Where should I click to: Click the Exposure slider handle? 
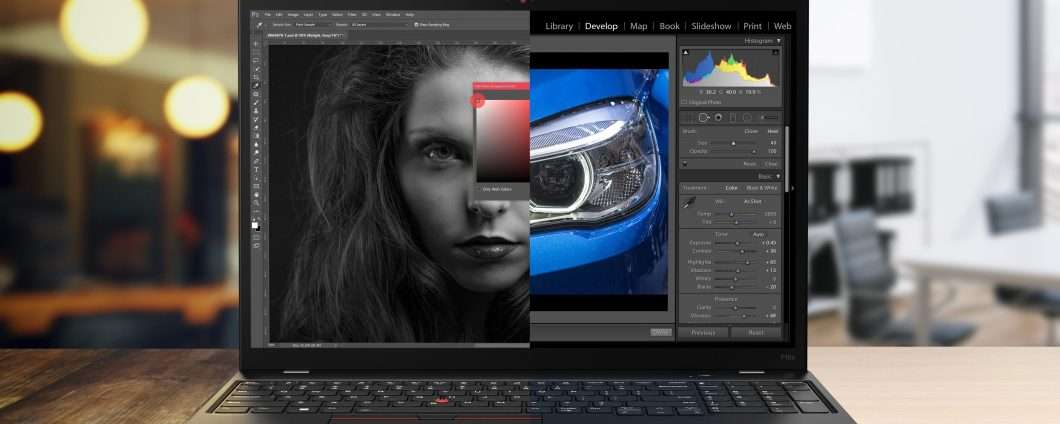(738, 243)
